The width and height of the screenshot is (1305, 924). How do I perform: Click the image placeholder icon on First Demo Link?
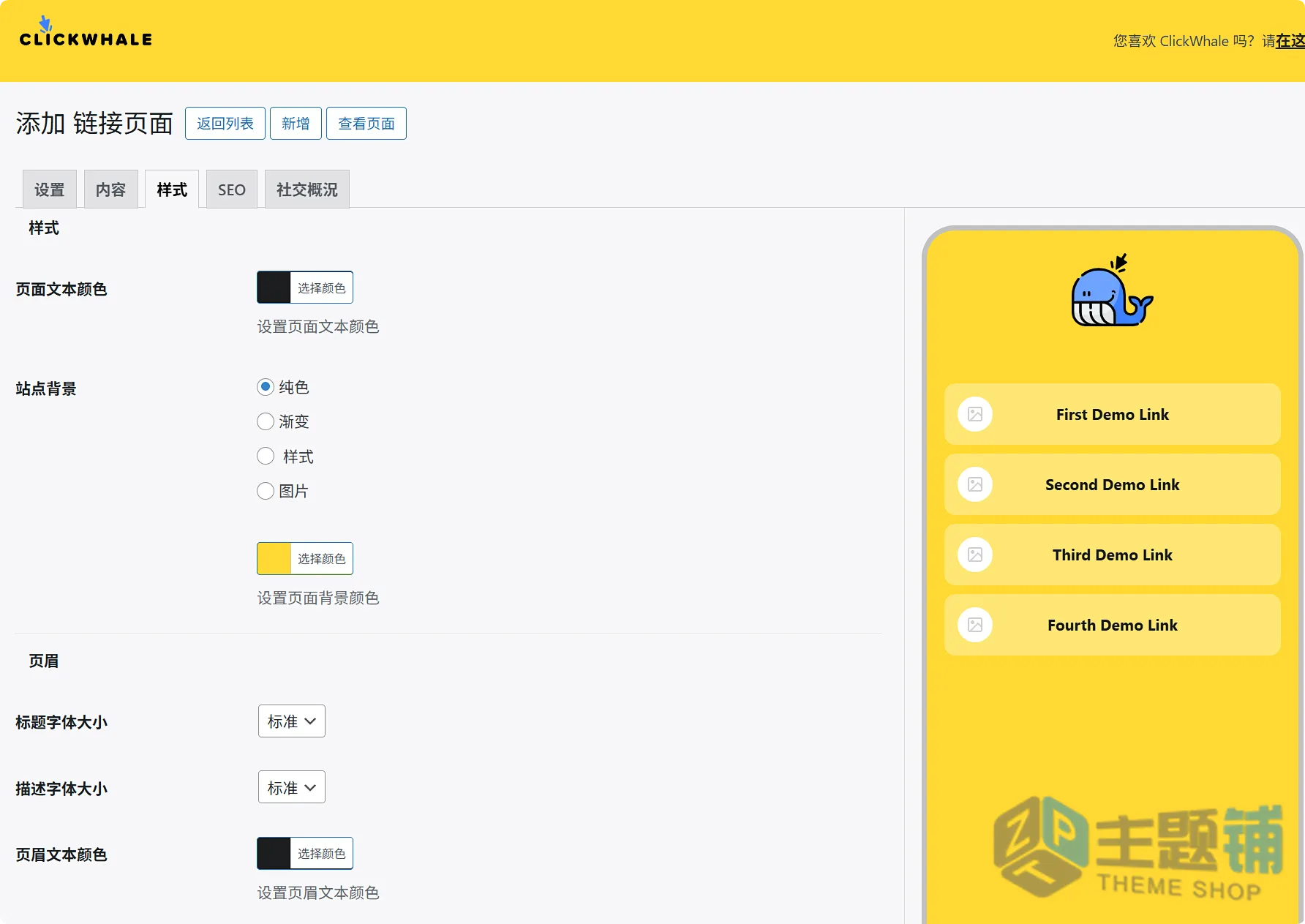click(975, 414)
